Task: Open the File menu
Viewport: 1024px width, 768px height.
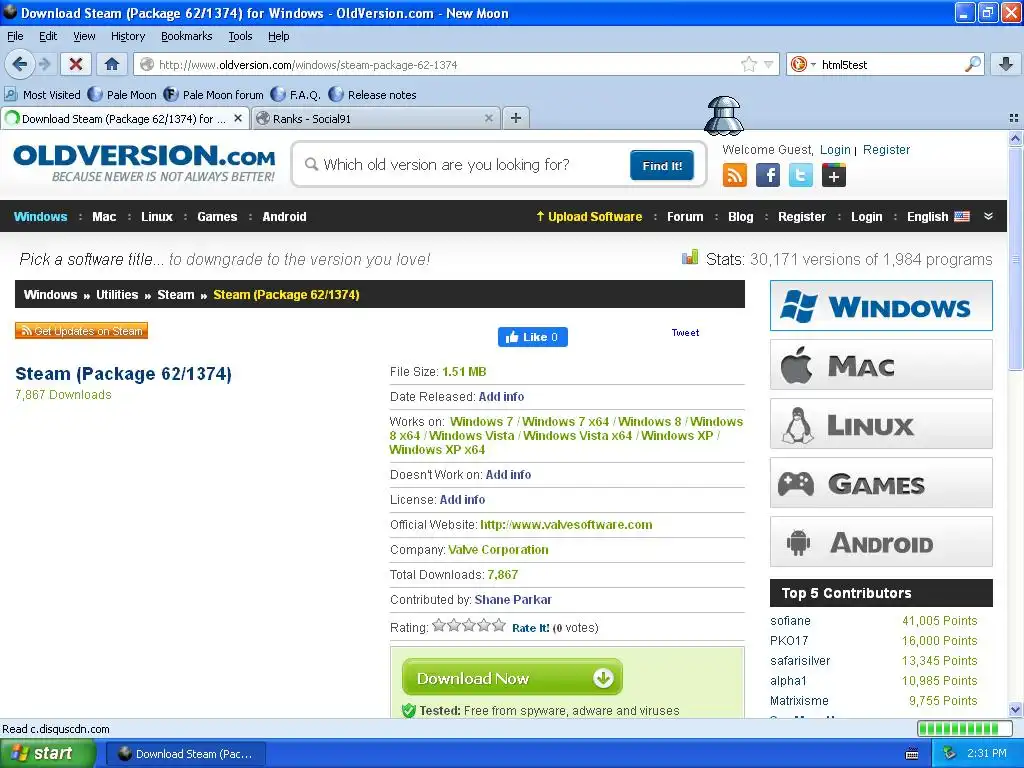Action: pyautogui.click(x=15, y=37)
